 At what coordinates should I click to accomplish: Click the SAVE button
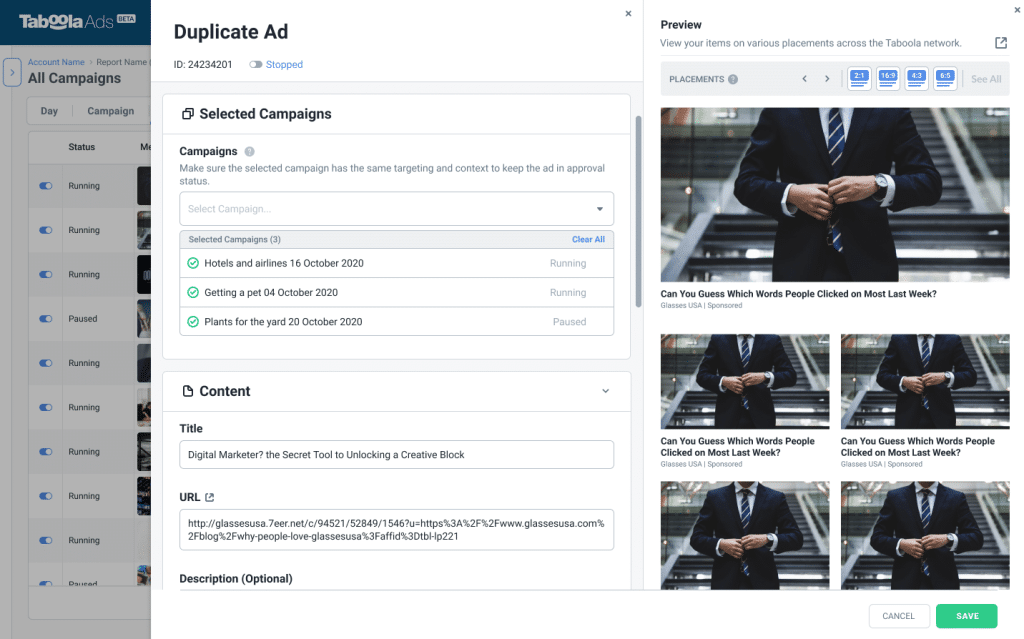pos(966,616)
